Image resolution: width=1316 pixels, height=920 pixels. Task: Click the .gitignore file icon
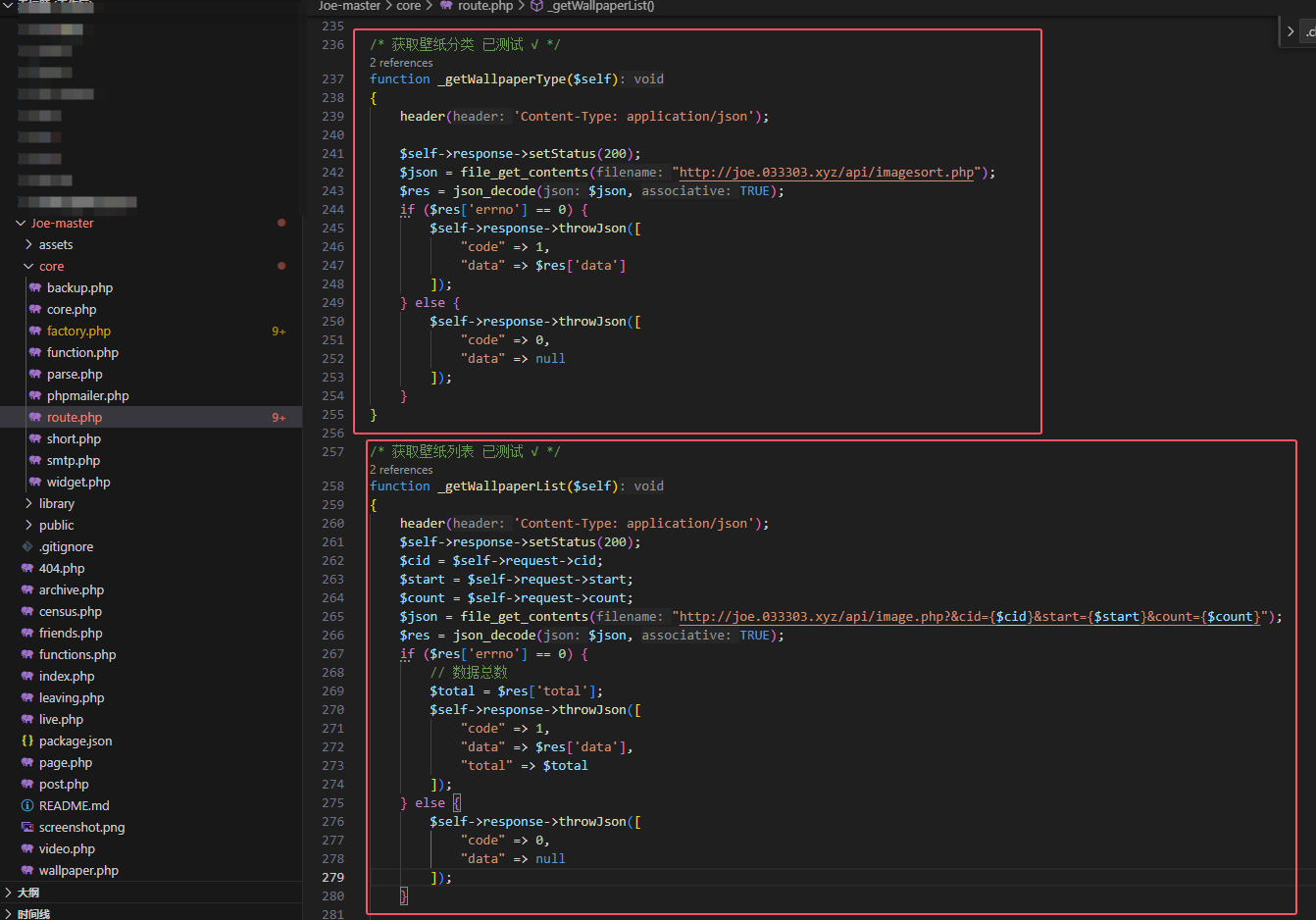pos(27,547)
